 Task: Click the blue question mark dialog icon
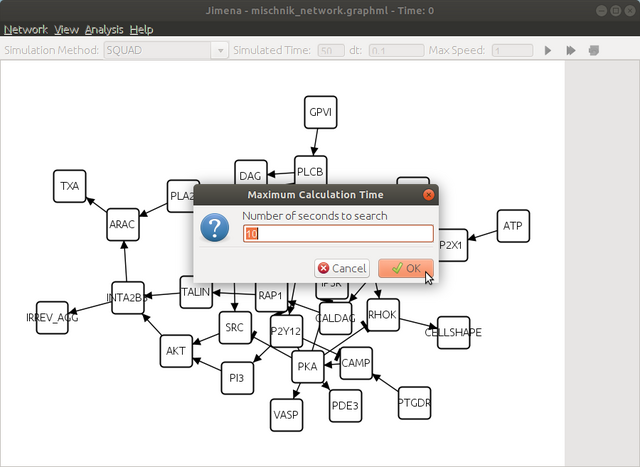[215, 228]
